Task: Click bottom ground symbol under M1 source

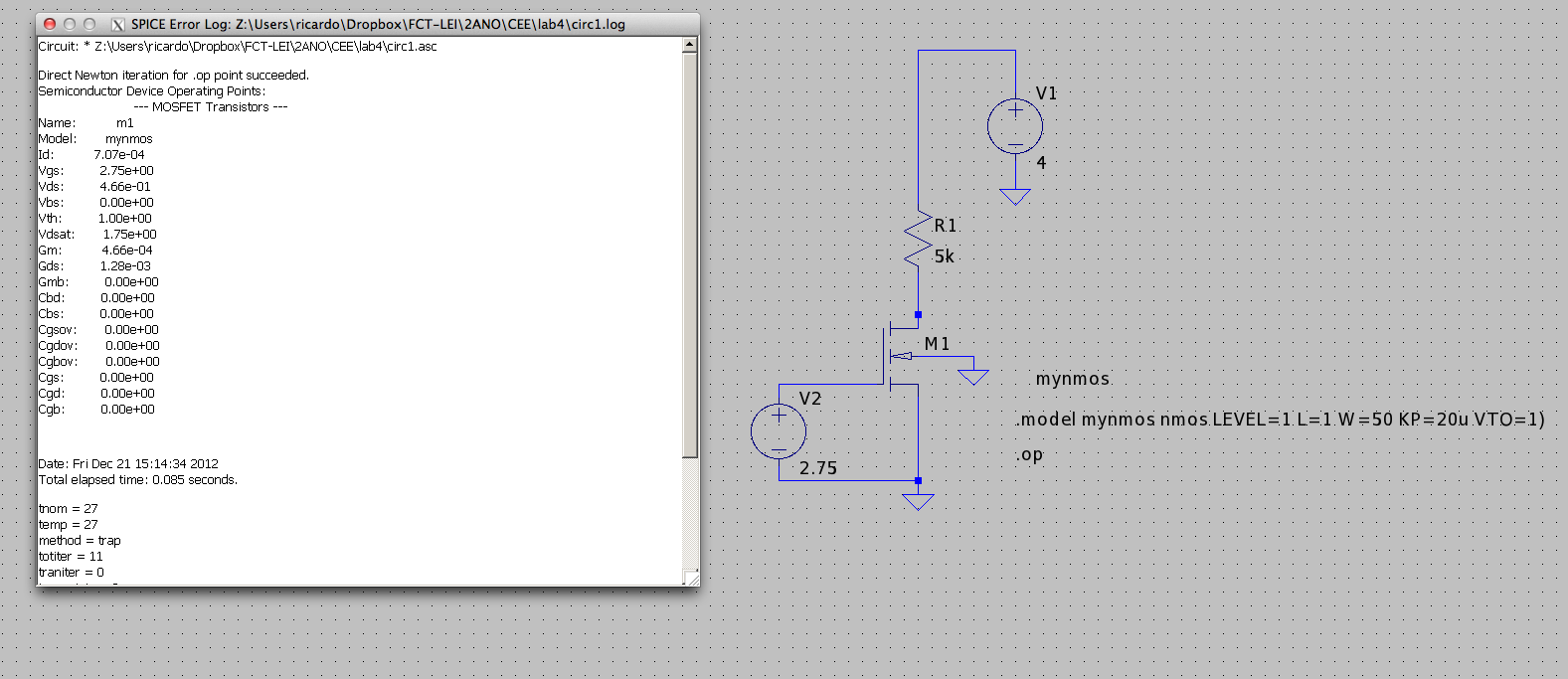Action: pos(918,502)
